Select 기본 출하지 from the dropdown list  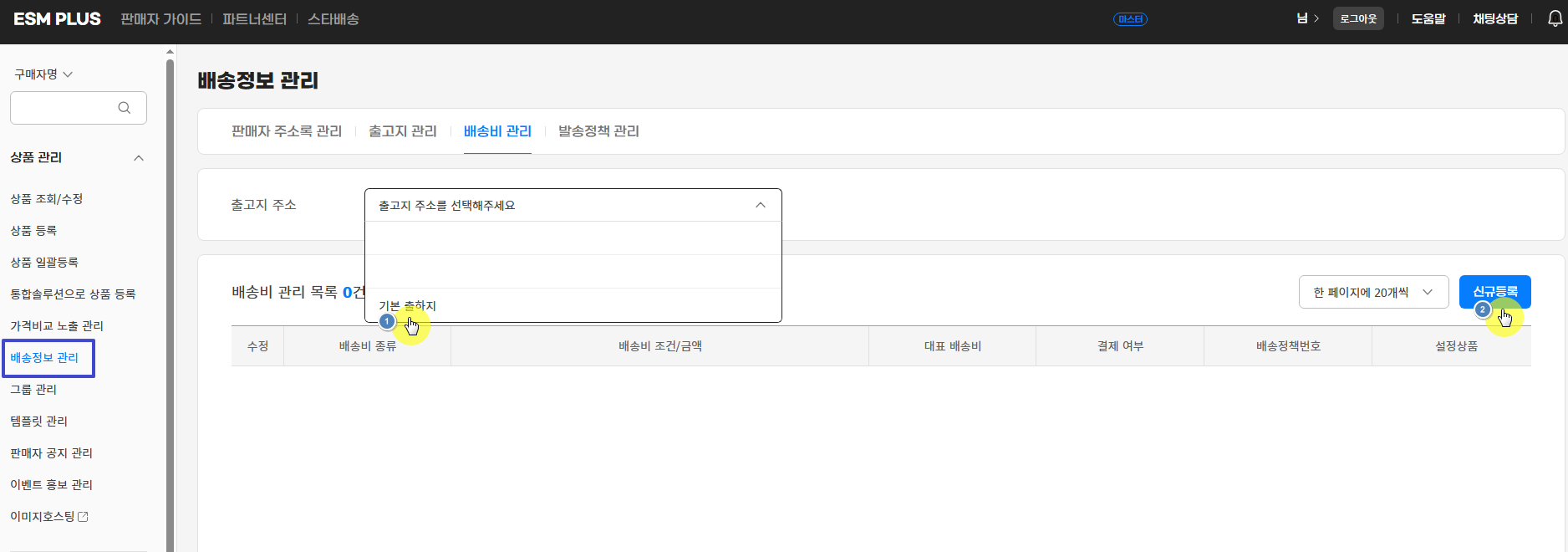[x=407, y=305]
